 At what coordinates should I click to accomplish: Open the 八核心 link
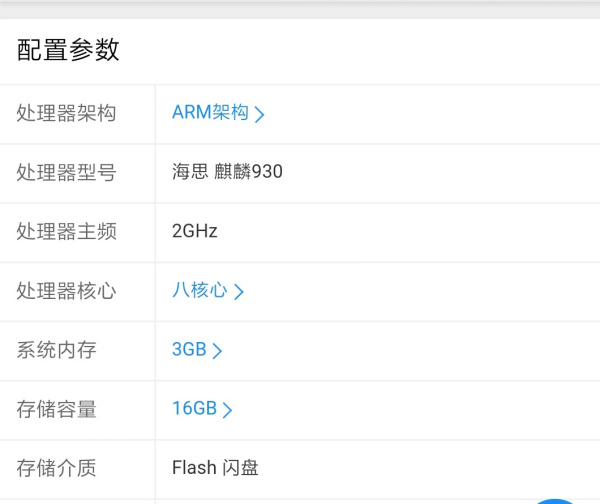(x=200, y=290)
